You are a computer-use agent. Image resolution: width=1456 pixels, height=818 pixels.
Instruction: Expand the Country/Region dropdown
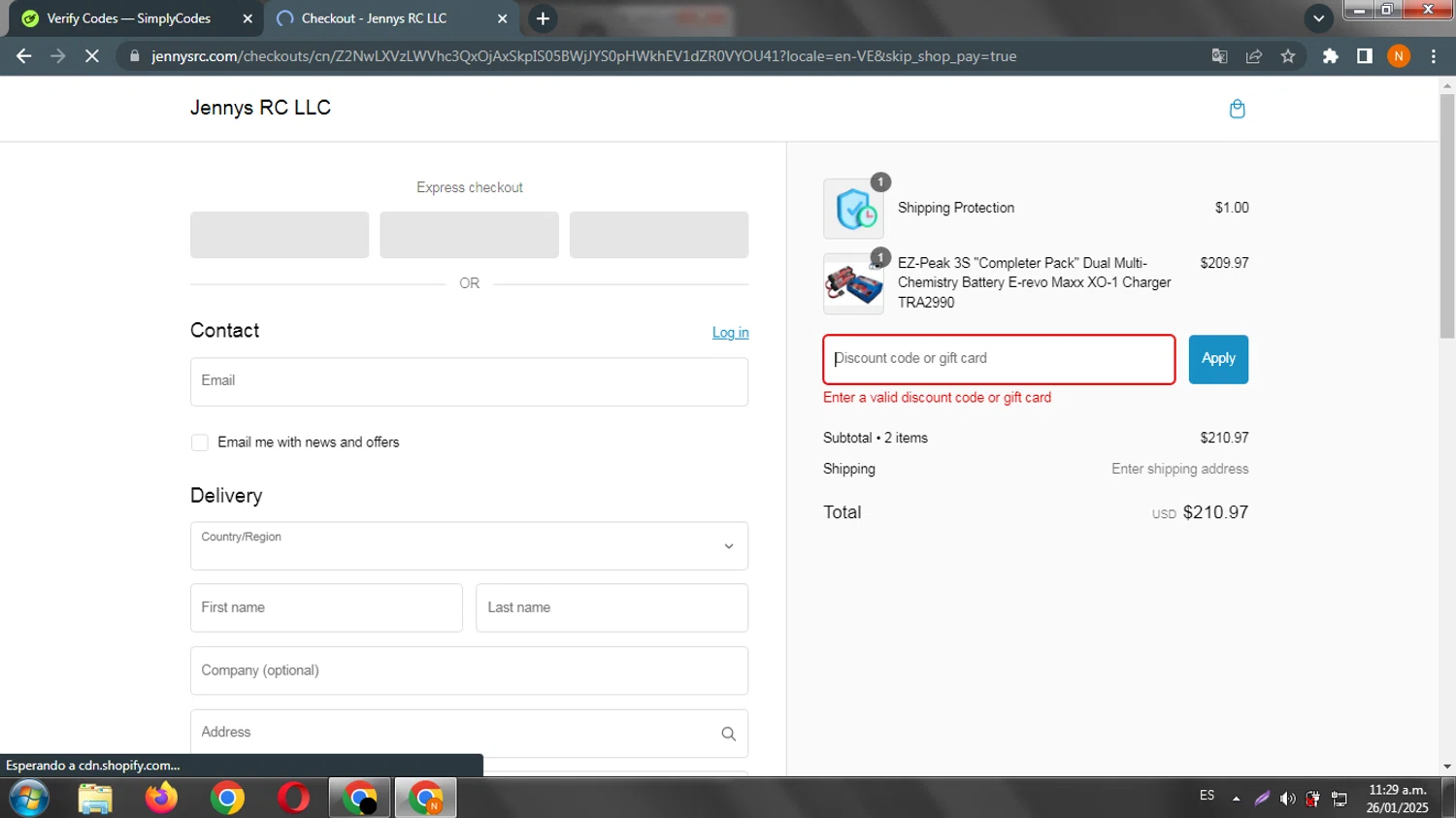(469, 546)
